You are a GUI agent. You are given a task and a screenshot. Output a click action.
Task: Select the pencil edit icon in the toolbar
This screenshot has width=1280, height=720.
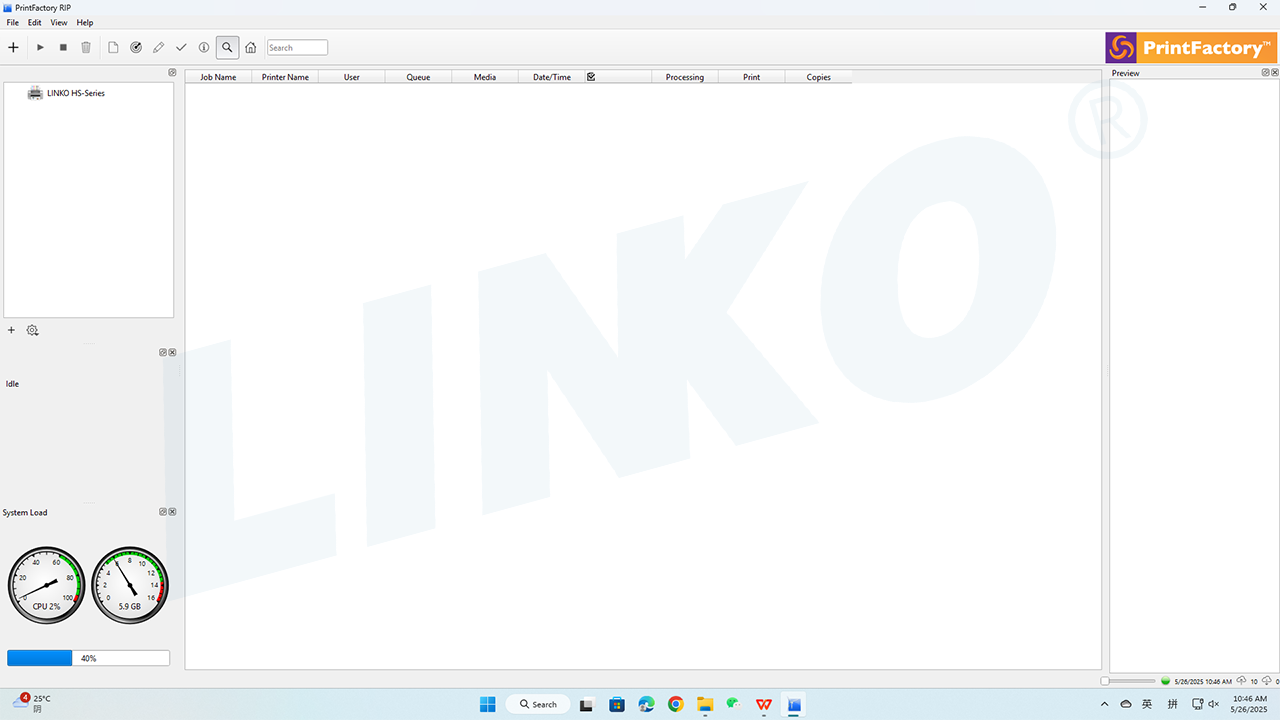click(x=158, y=47)
